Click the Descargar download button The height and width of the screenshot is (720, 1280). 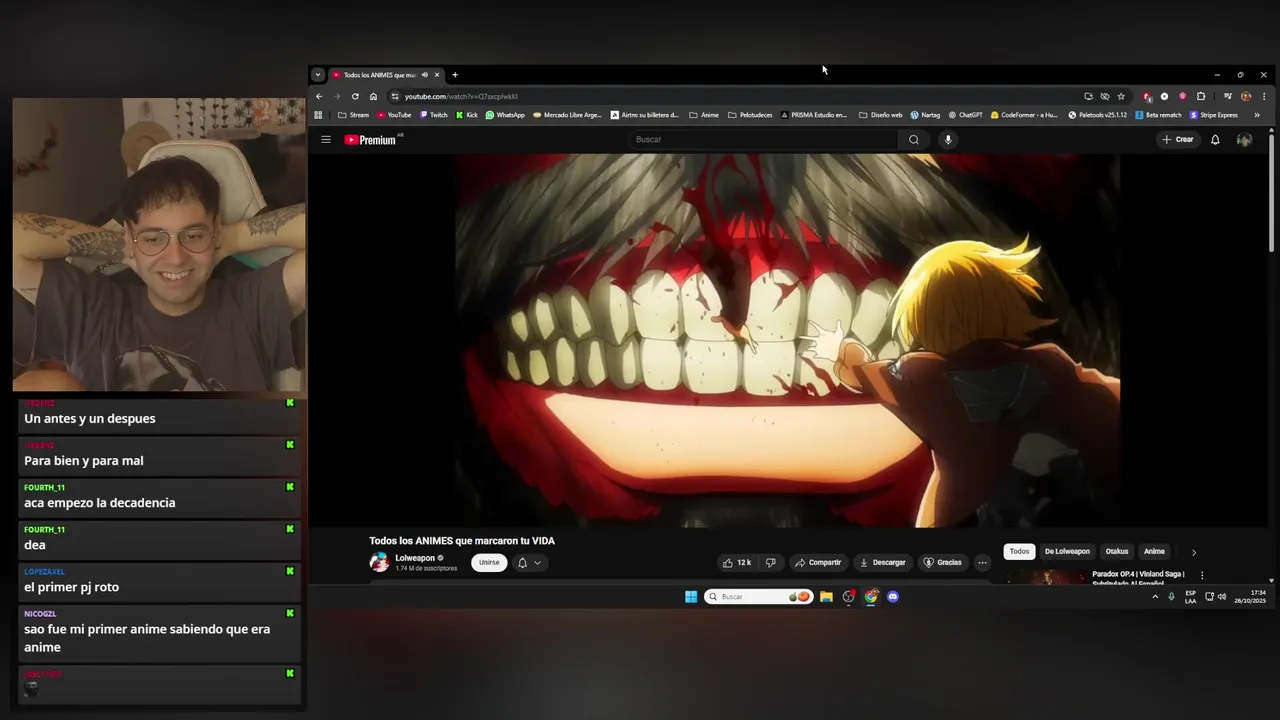click(882, 562)
